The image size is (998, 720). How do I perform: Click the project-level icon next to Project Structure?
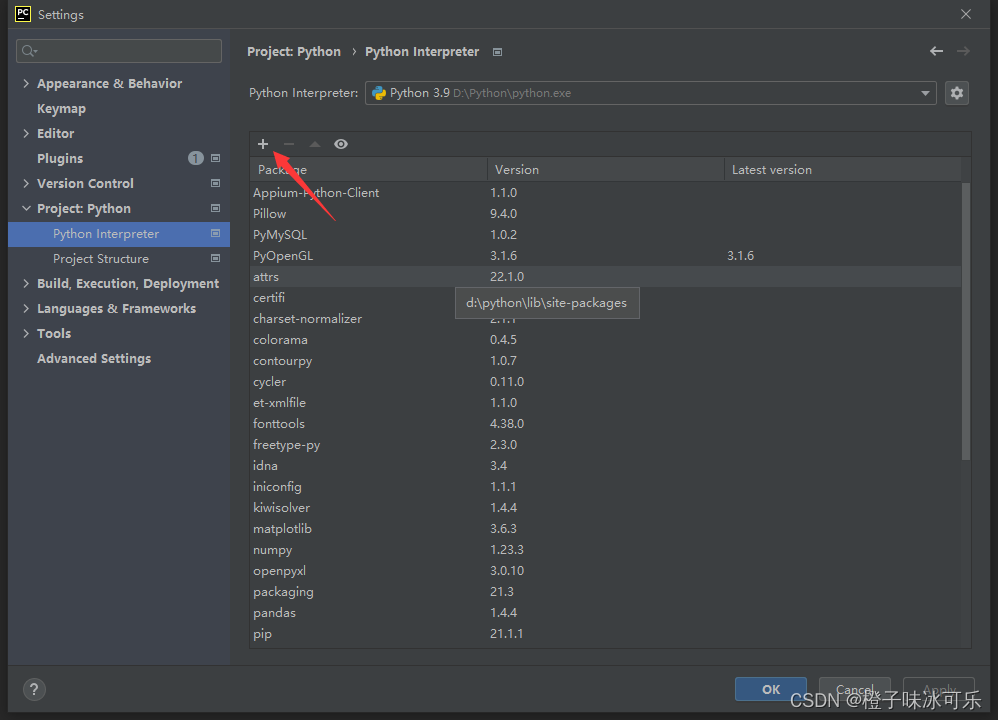(x=216, y=258)
